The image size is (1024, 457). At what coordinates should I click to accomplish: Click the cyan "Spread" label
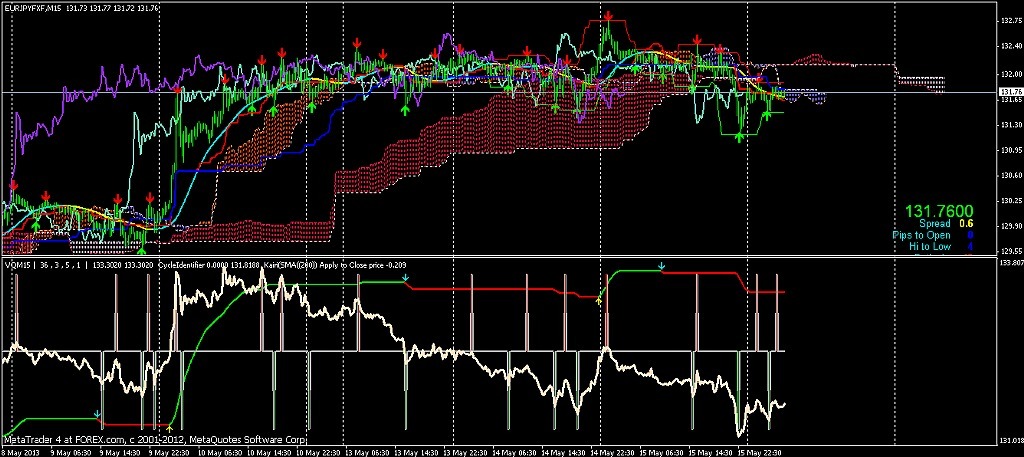[x=935, y=223]
